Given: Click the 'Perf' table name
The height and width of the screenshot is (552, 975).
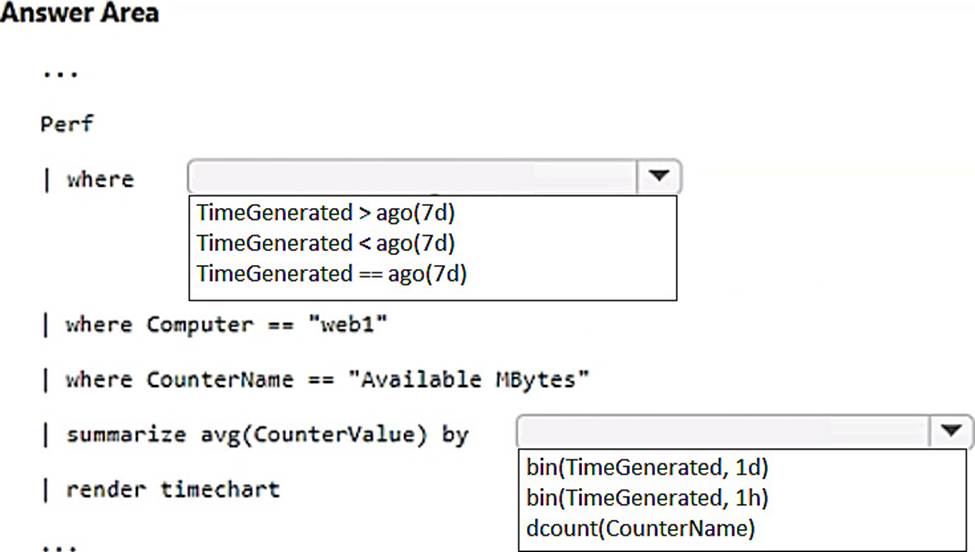Looking at the screenshot, I should [65, 124].
